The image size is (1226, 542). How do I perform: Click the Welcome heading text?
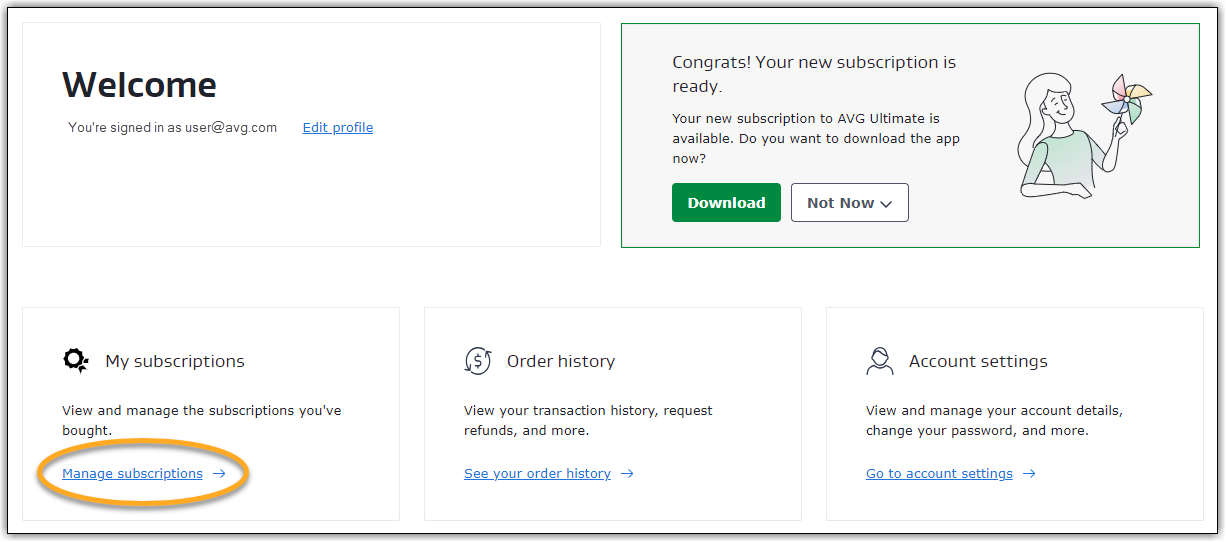point(139,85)
